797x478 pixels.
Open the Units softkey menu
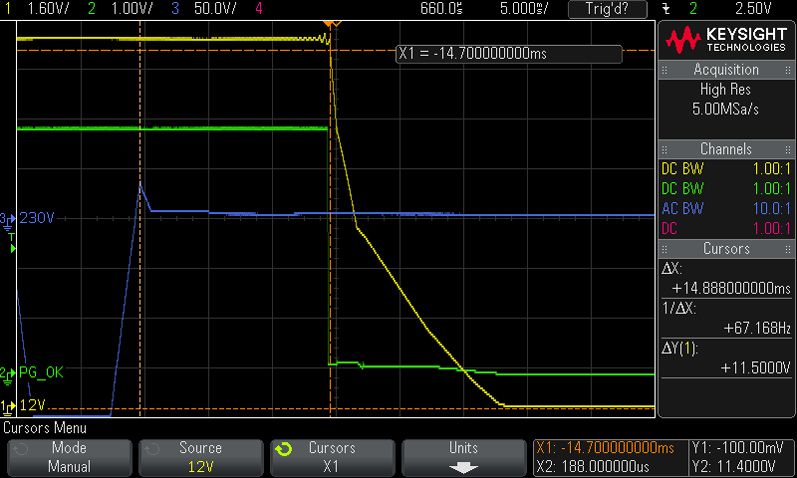[464, 457]
